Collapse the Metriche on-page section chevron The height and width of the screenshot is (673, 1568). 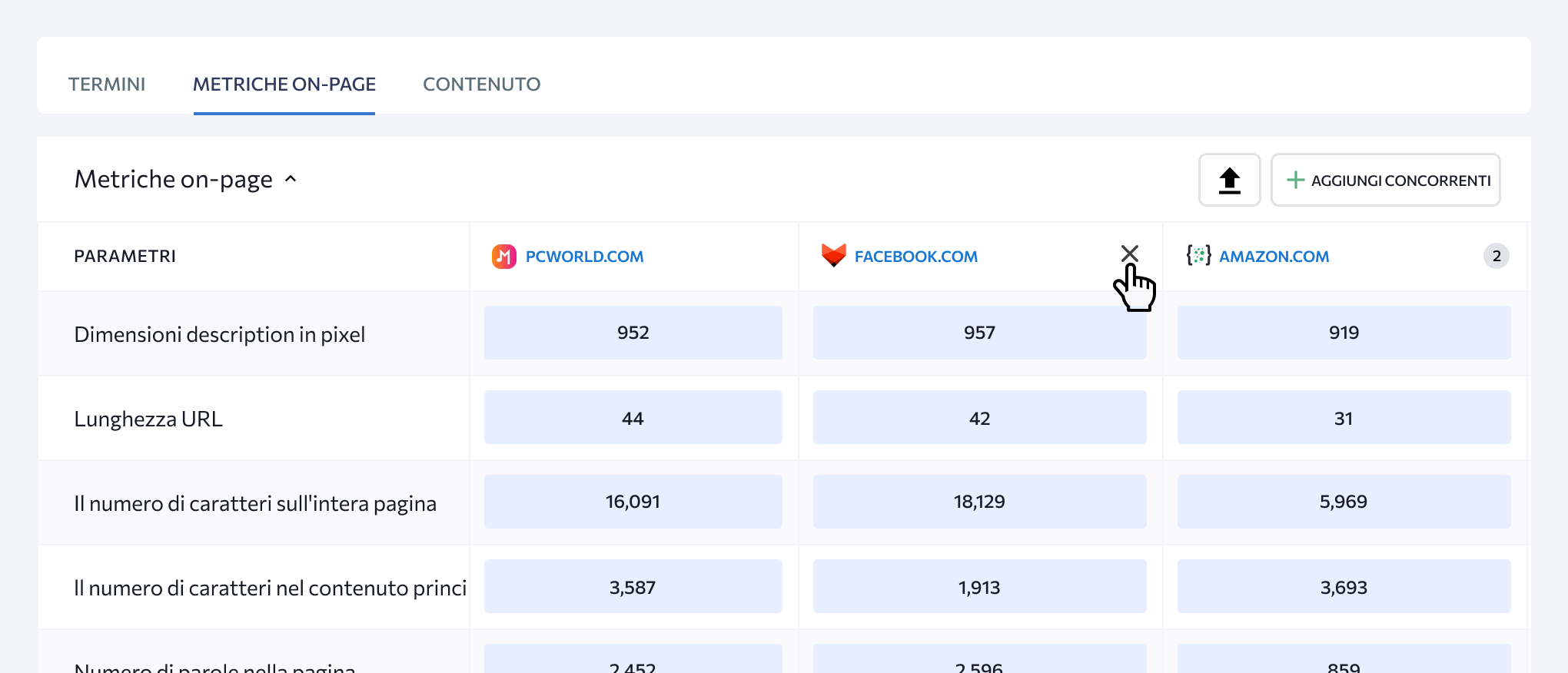(291, 179)
